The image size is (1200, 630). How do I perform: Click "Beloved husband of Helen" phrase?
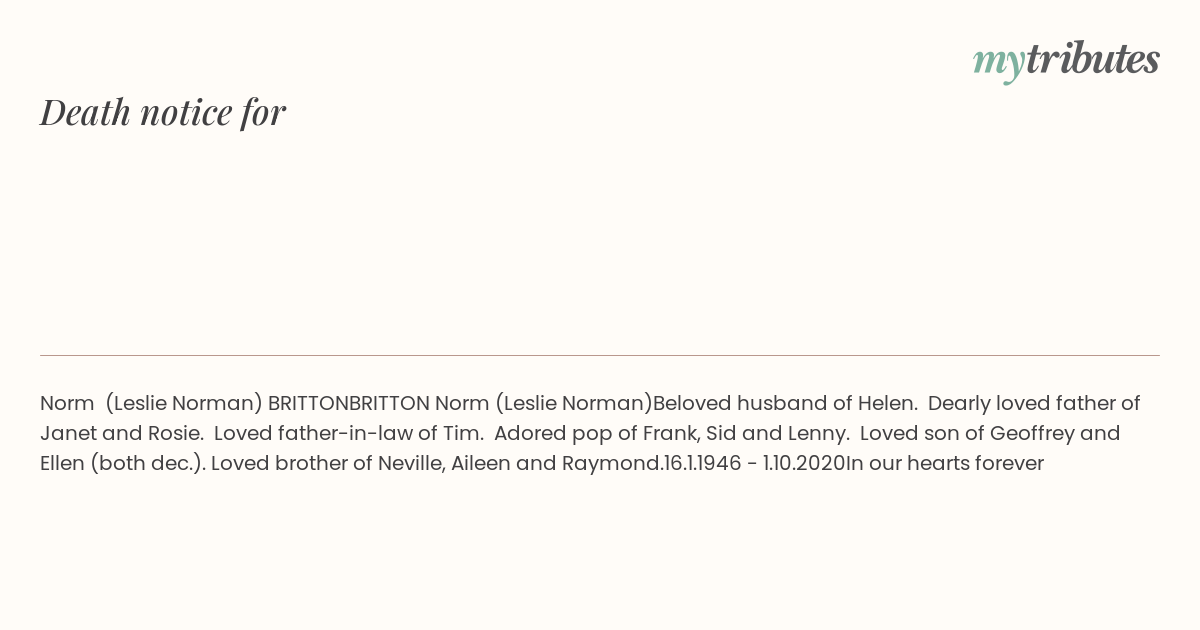(x=783, y=403)
